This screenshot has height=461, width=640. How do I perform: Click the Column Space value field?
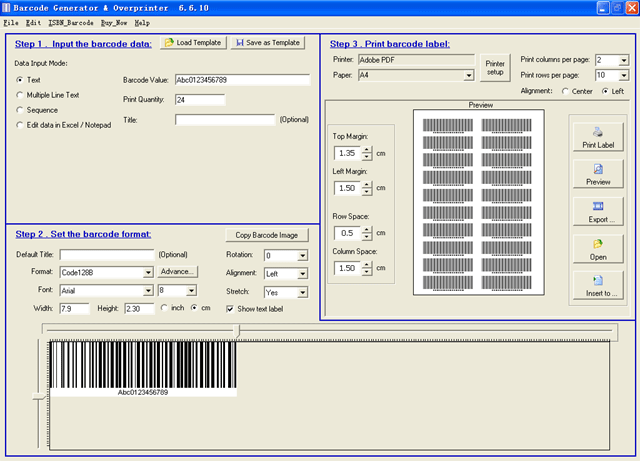pos(348,268)
